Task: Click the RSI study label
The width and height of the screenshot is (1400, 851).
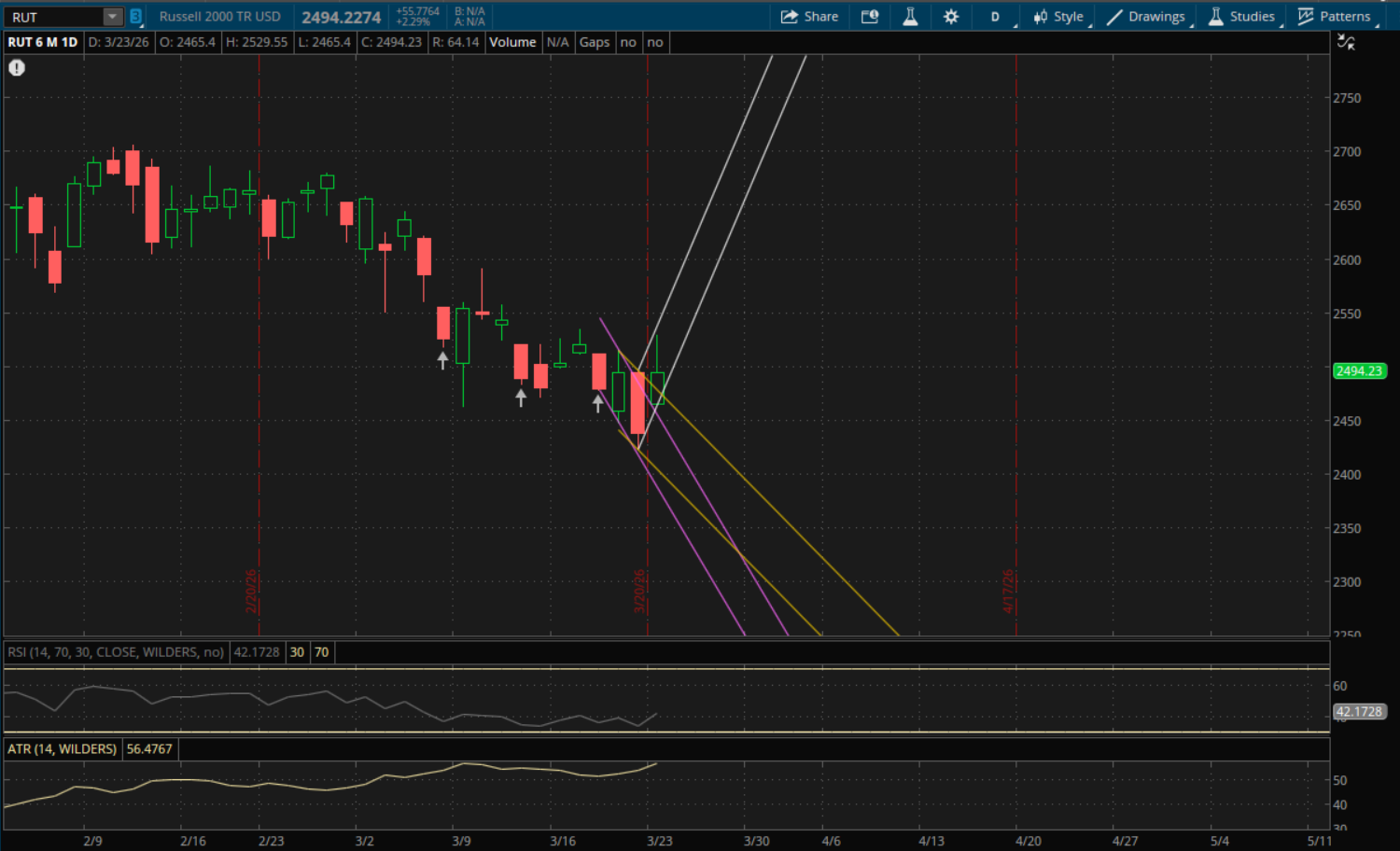Action: point(116,652)
